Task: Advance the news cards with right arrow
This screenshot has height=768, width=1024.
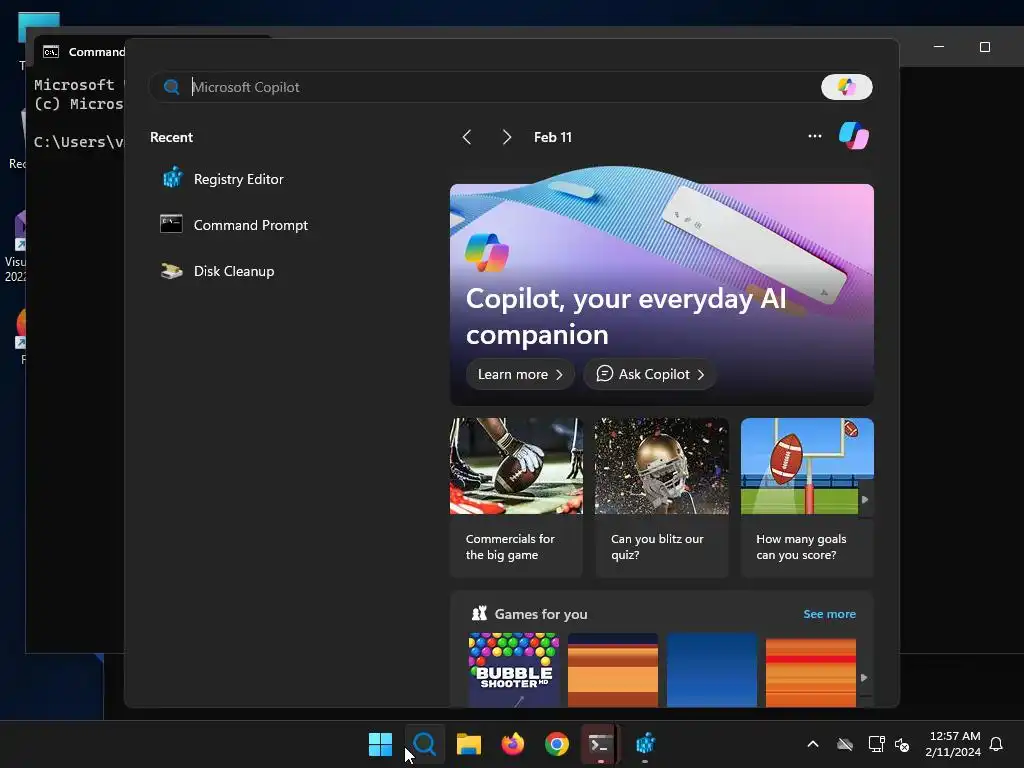Action: [865, 500]
